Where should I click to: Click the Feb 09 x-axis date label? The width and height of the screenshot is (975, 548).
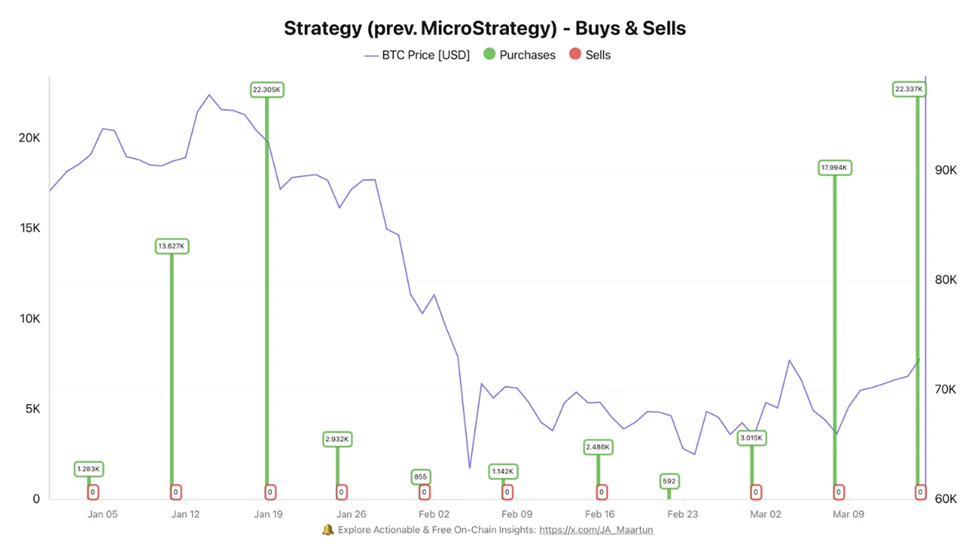click(517, 514)
